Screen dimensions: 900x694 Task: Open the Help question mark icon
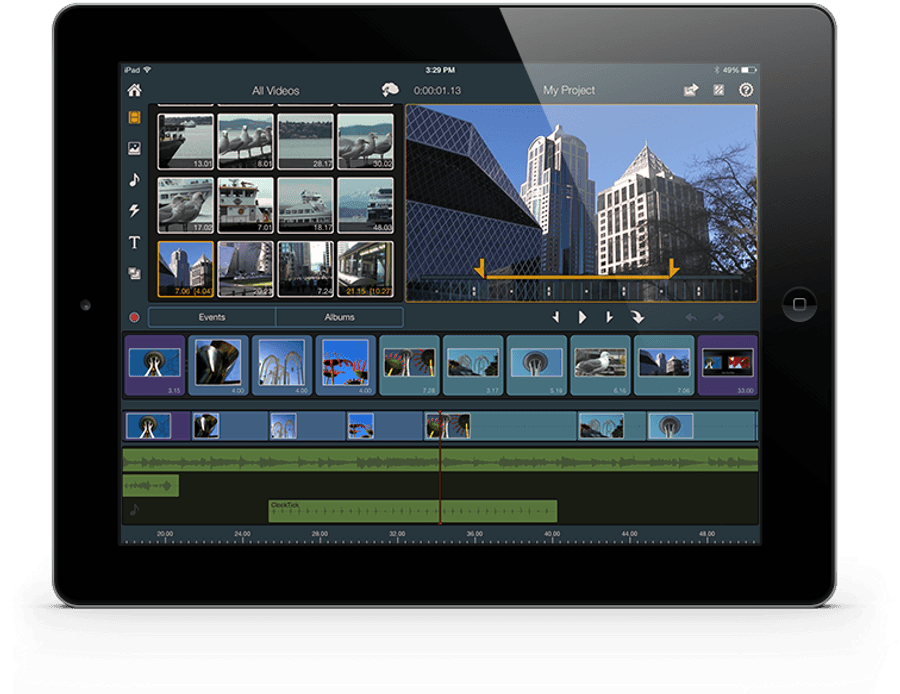[745, 90]
